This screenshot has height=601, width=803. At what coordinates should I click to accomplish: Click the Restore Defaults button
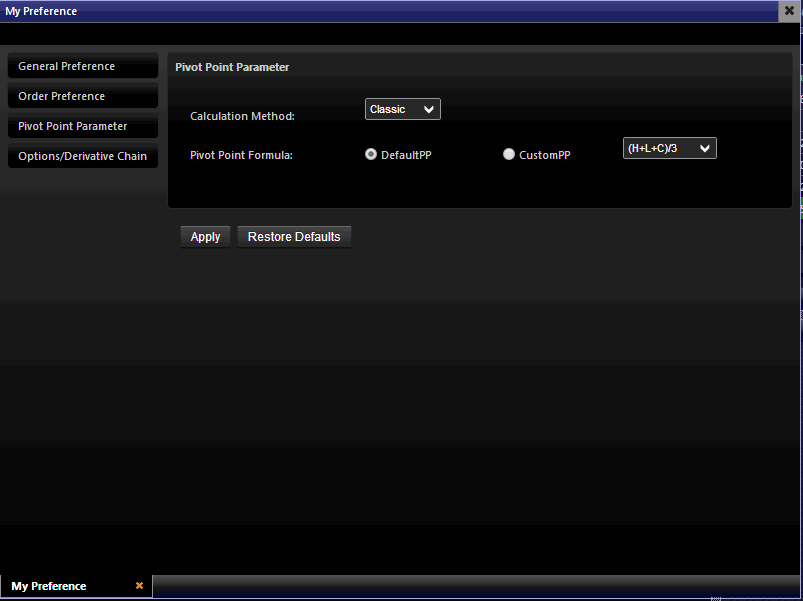[x=294, y=237]
